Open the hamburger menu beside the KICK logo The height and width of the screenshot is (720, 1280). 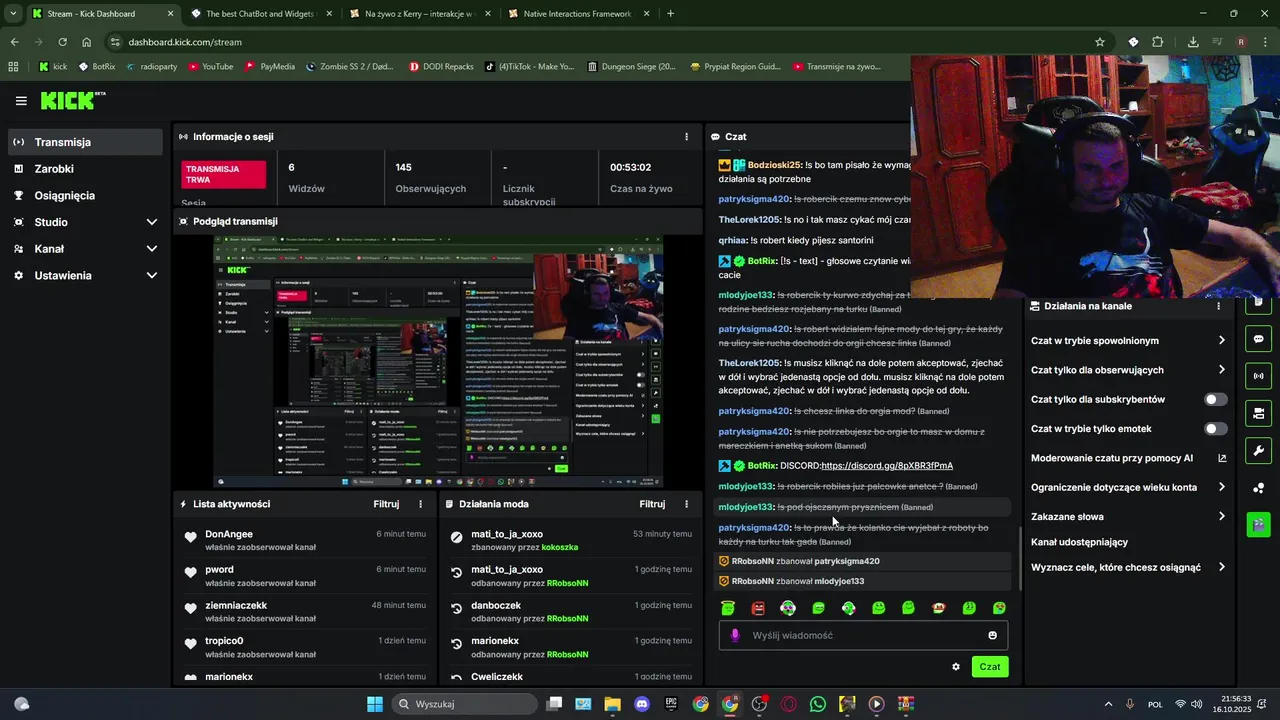(21, 101)
